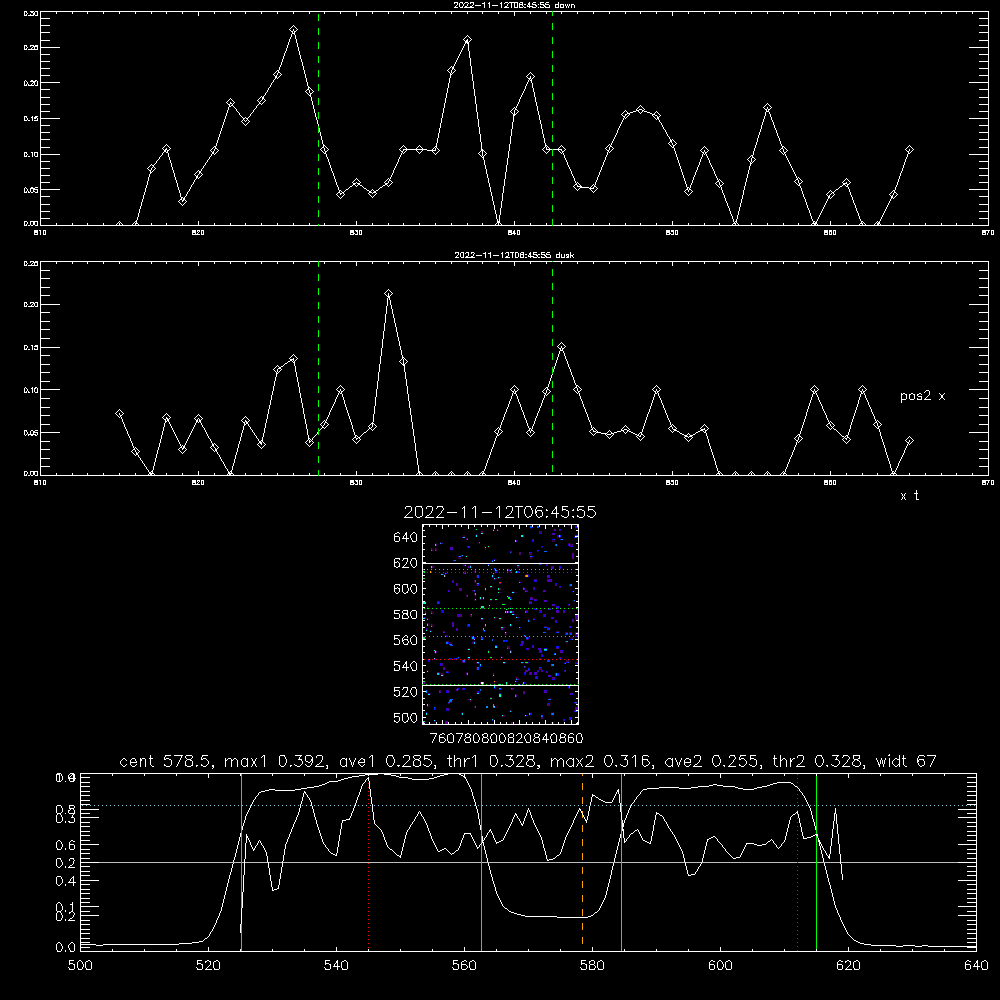Click the highest diamond point in dawn plot
The image size is (1000, 1000).
point(293,30)
